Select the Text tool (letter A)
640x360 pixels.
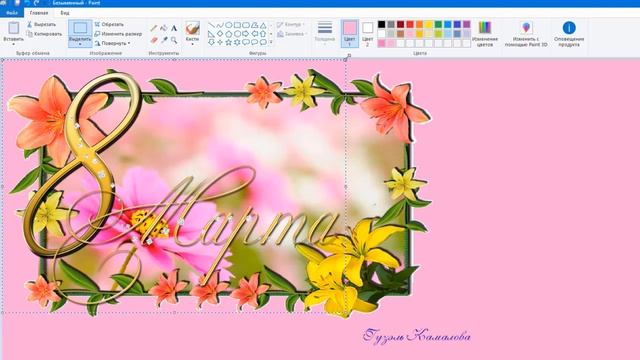[174, 28]
